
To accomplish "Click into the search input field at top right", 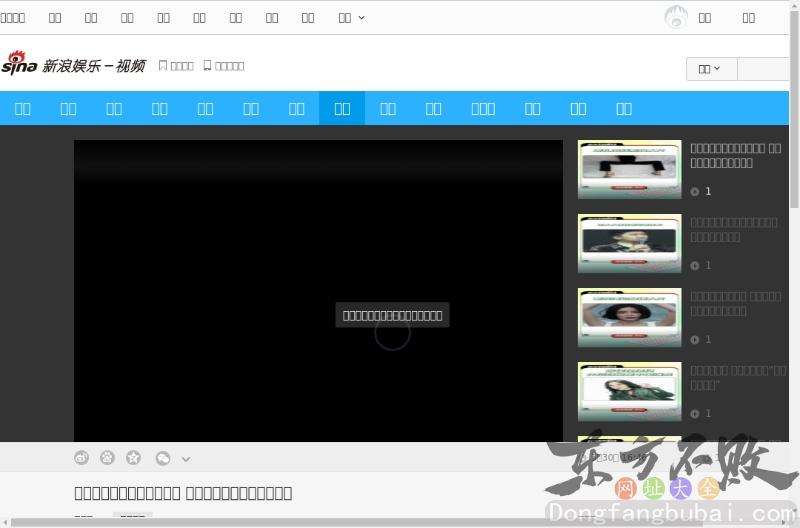I will coord(765,68).
